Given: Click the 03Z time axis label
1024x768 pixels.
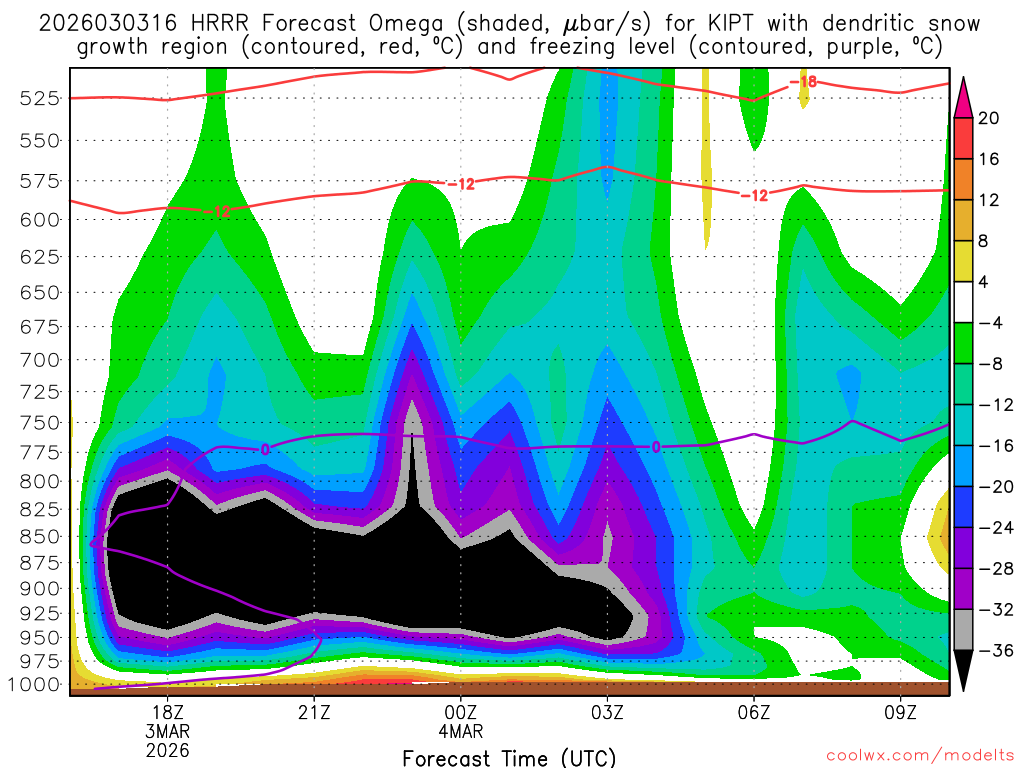Looking at the screenshot, I should (x=607, y=712).
